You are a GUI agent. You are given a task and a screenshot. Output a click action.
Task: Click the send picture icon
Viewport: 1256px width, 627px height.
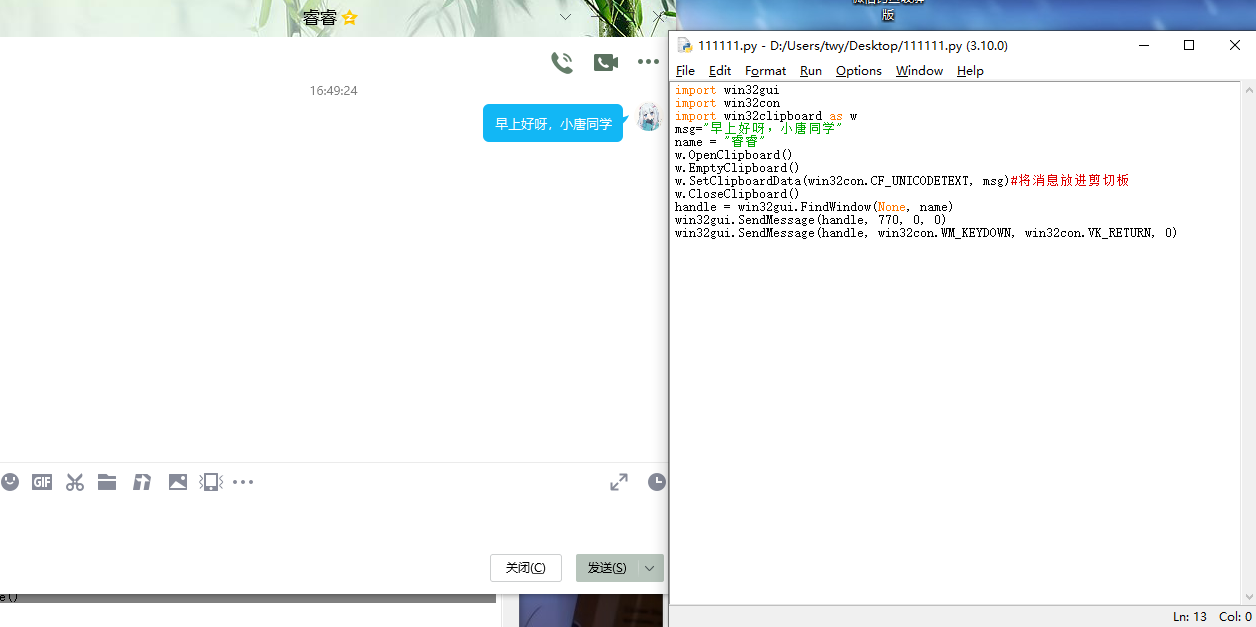(178, 482)
